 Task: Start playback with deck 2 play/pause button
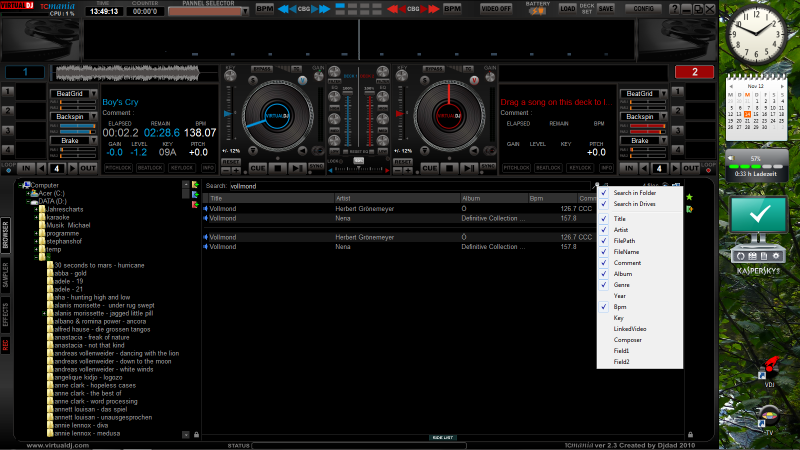pos(468,168)
